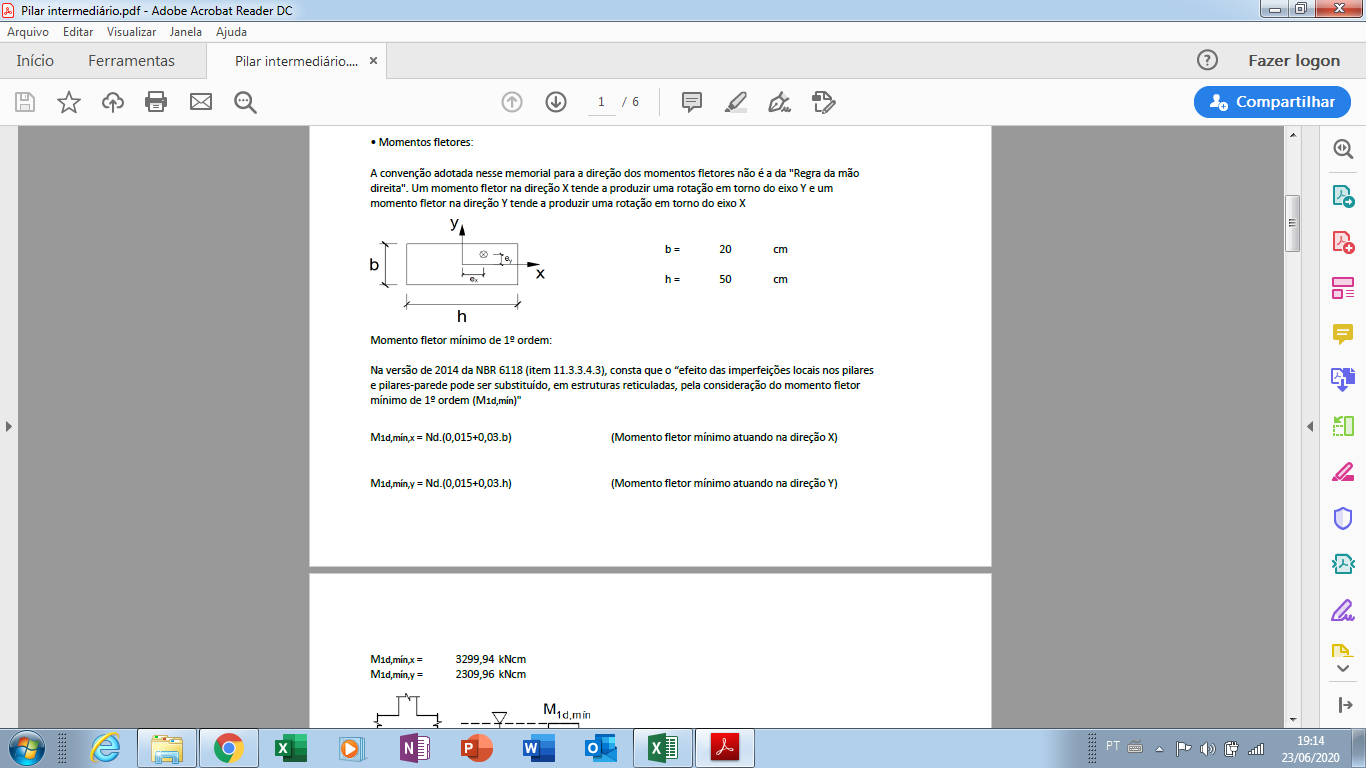Click the cloud upload icon

113,102
